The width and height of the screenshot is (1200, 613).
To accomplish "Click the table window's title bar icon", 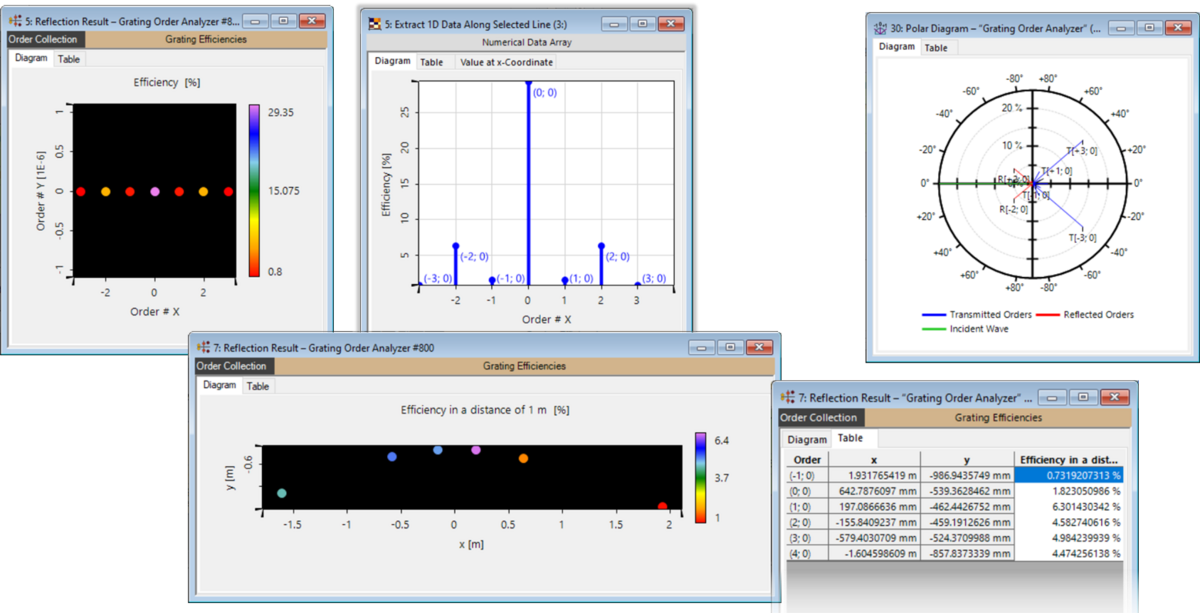I will click(788, 398).
